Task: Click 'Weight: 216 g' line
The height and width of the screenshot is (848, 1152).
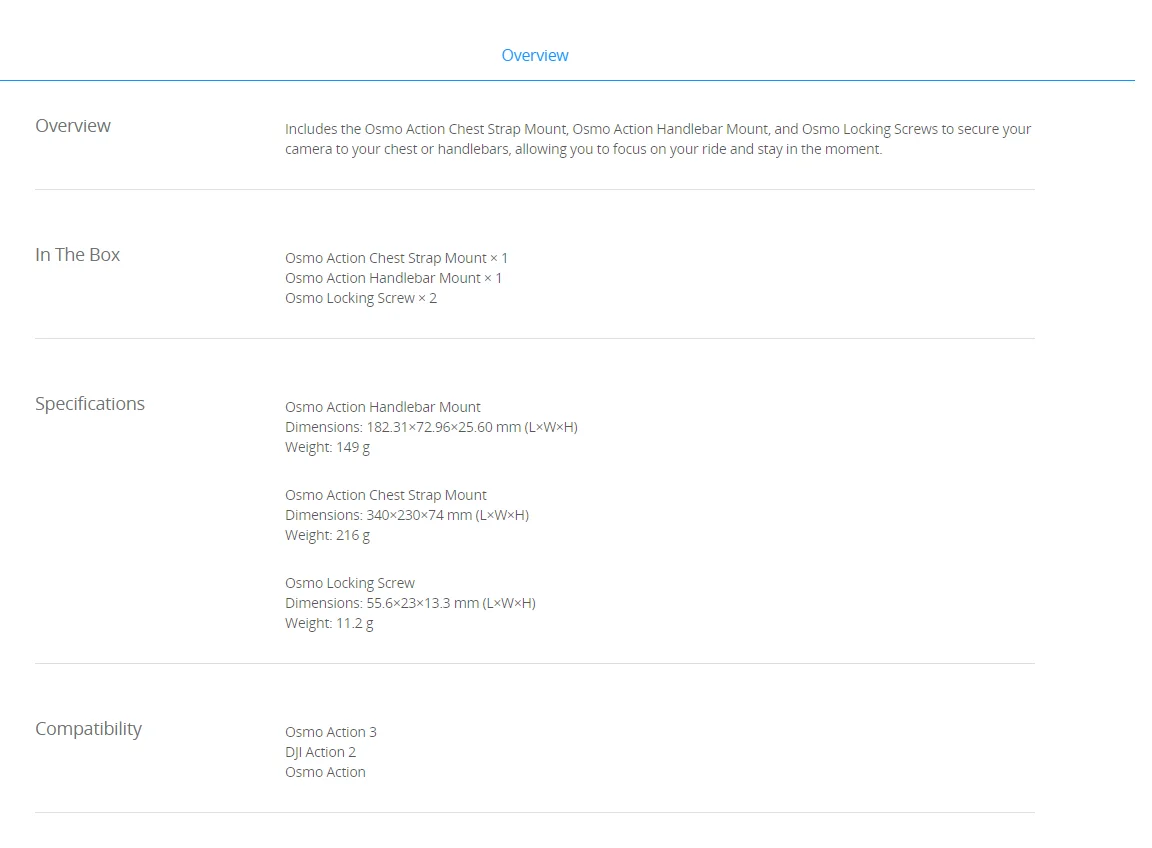Action: click(328, 535)
